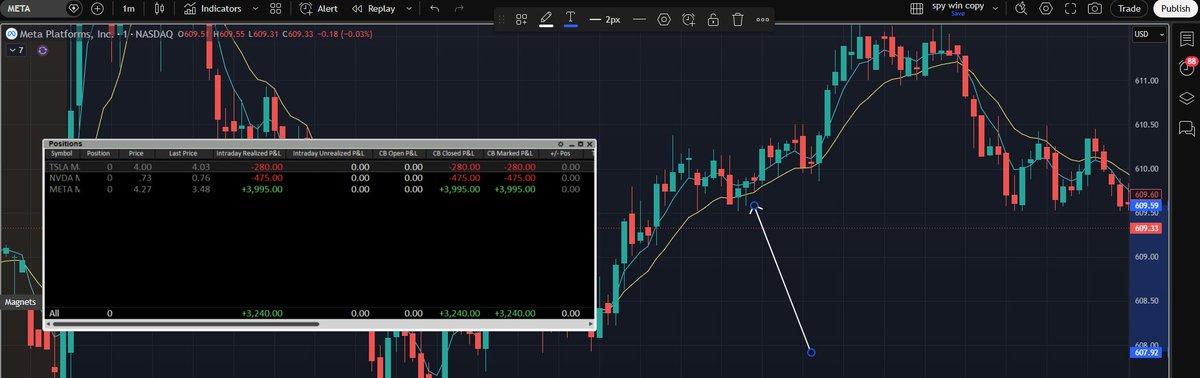Open the candlestick chart type selector
Image resolution: width=1200 pixels, height=378 pixels.
point(160,8)
